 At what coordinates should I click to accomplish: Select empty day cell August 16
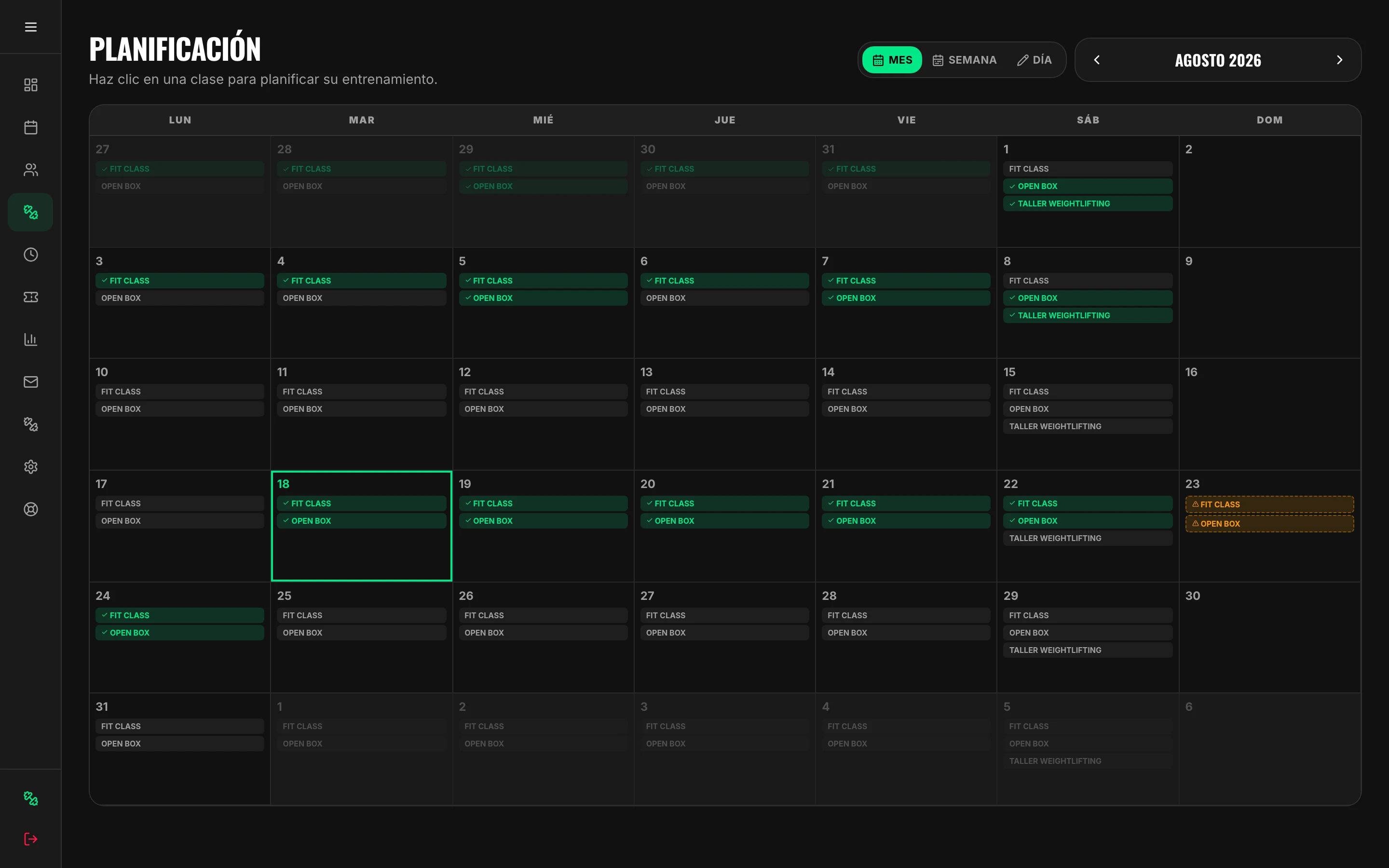tap(1269, 415)
